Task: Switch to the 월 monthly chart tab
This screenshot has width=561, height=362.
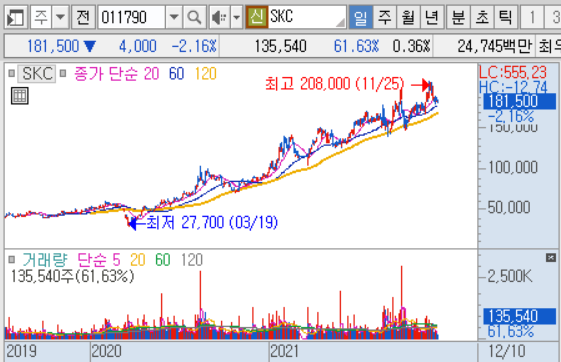Action: 408,17
